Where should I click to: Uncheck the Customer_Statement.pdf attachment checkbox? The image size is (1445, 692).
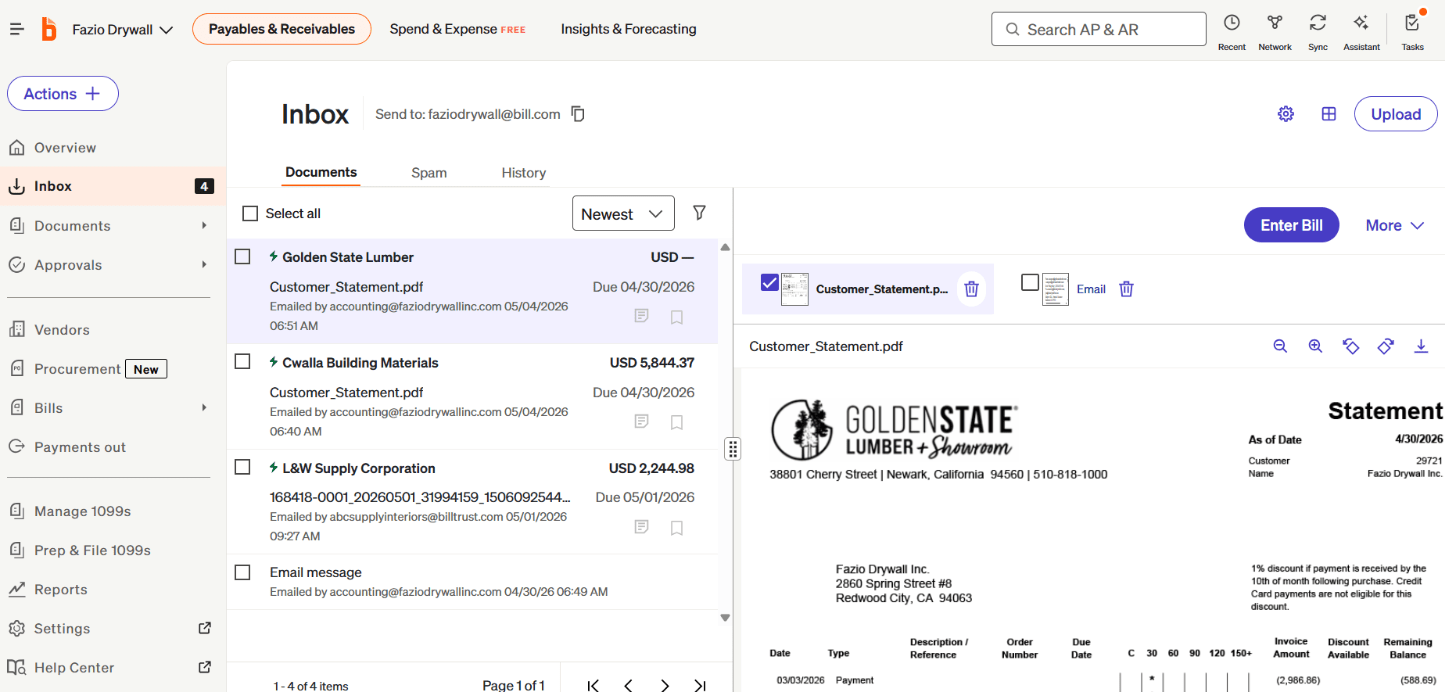pyautogui.click(x=769, y=282)
